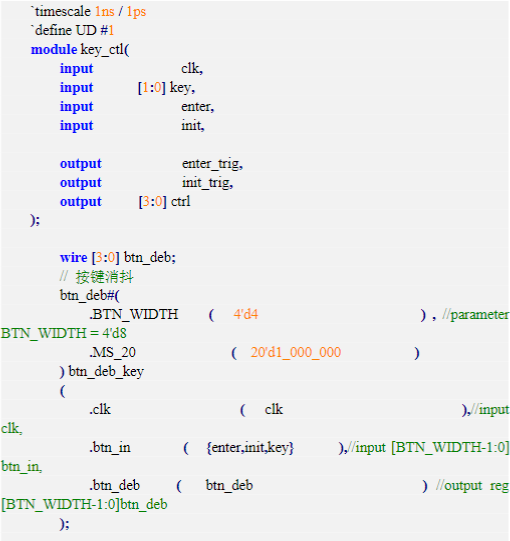Select the init_trig output port
Screen dimensions: 510x541
pos(208,183)
